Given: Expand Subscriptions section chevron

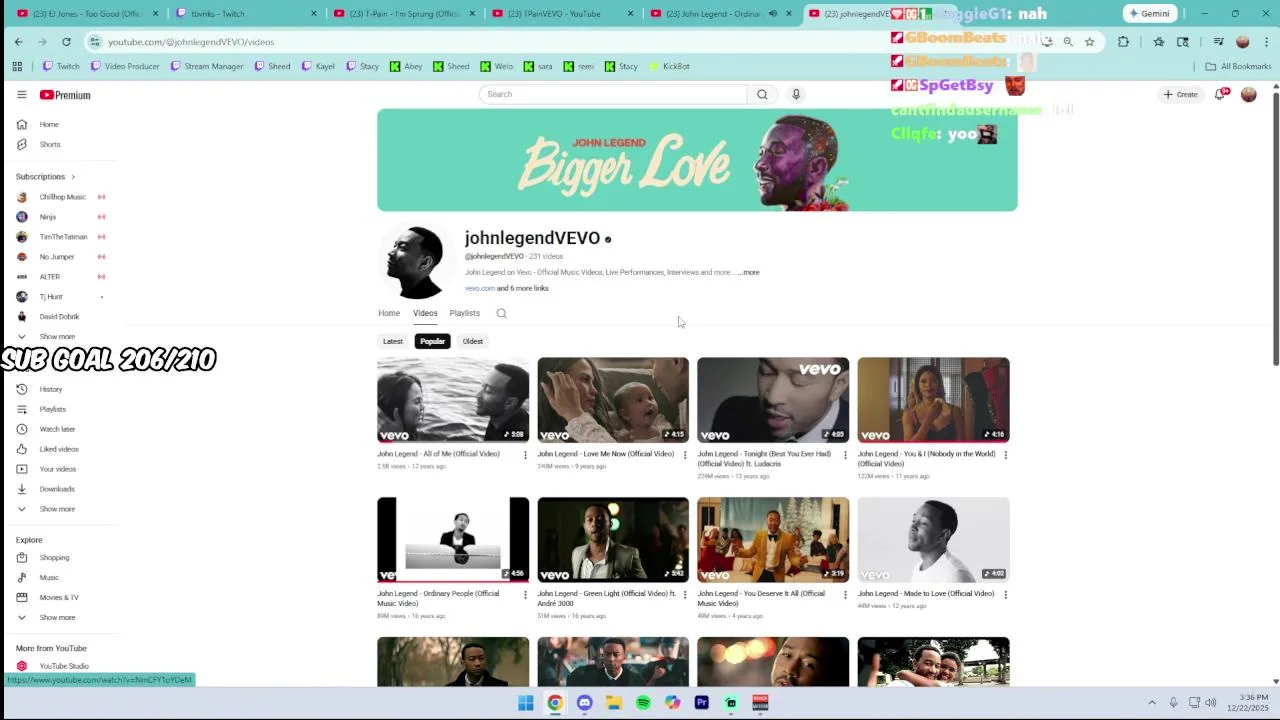Looking at the screenshot, I should 73,177.
